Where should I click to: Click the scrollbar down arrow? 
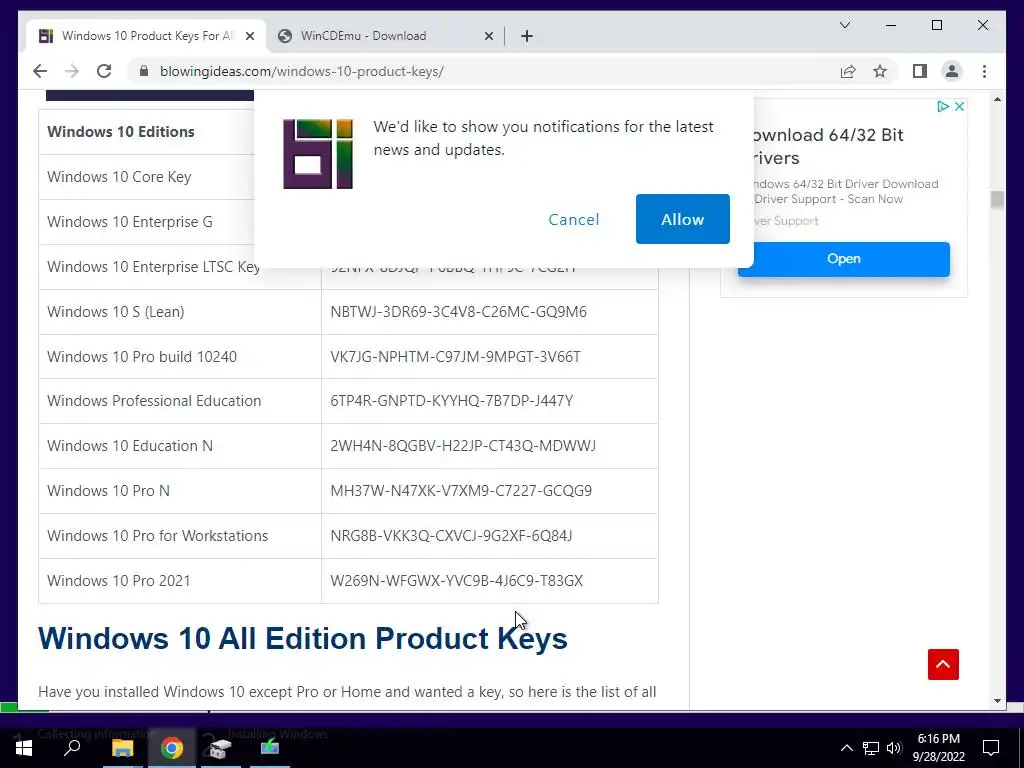(x=997, y=701)
